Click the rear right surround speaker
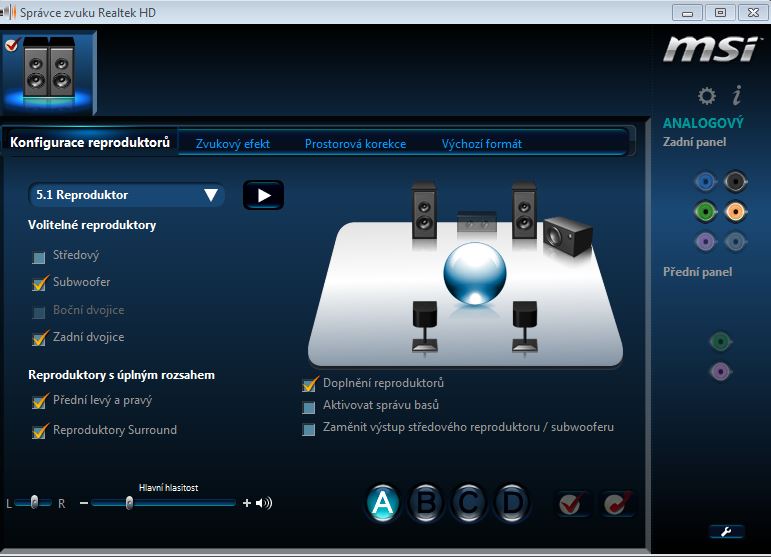771x560 pixels. tap(525, 326)
